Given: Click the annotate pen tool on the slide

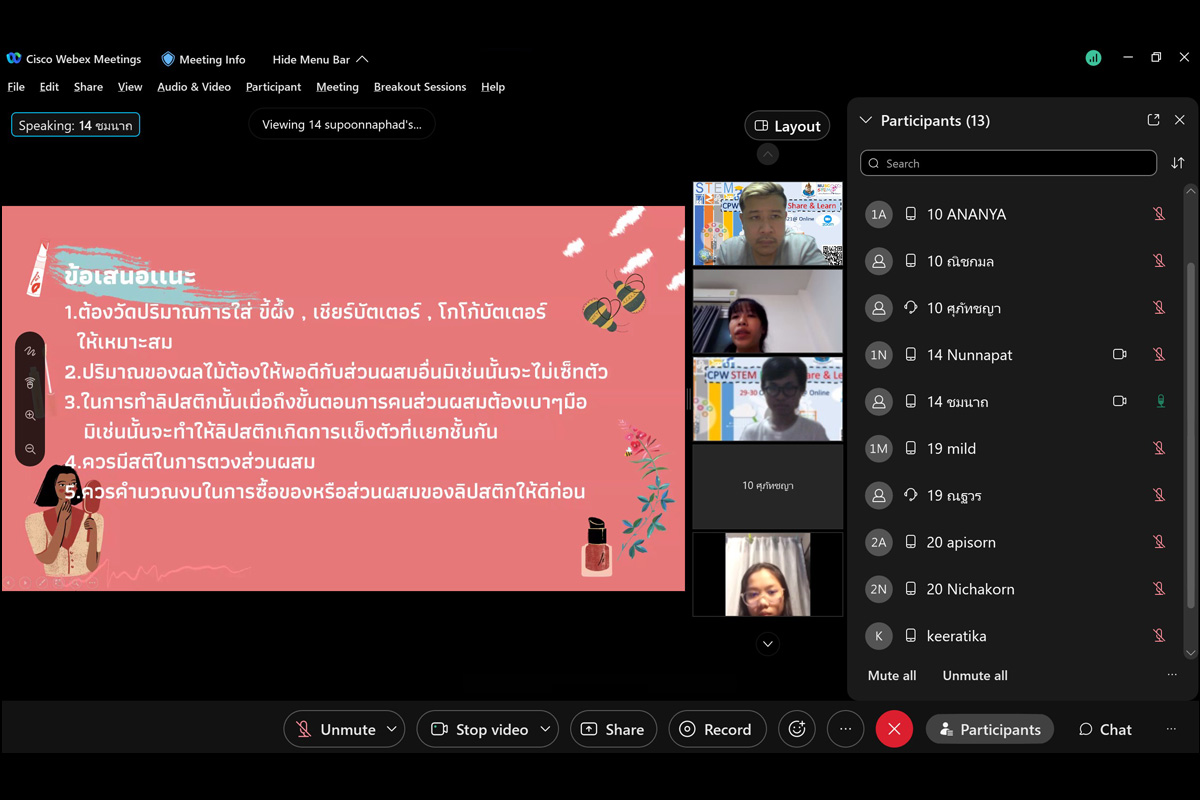Looking at the screenshot, I should point(30,352).
